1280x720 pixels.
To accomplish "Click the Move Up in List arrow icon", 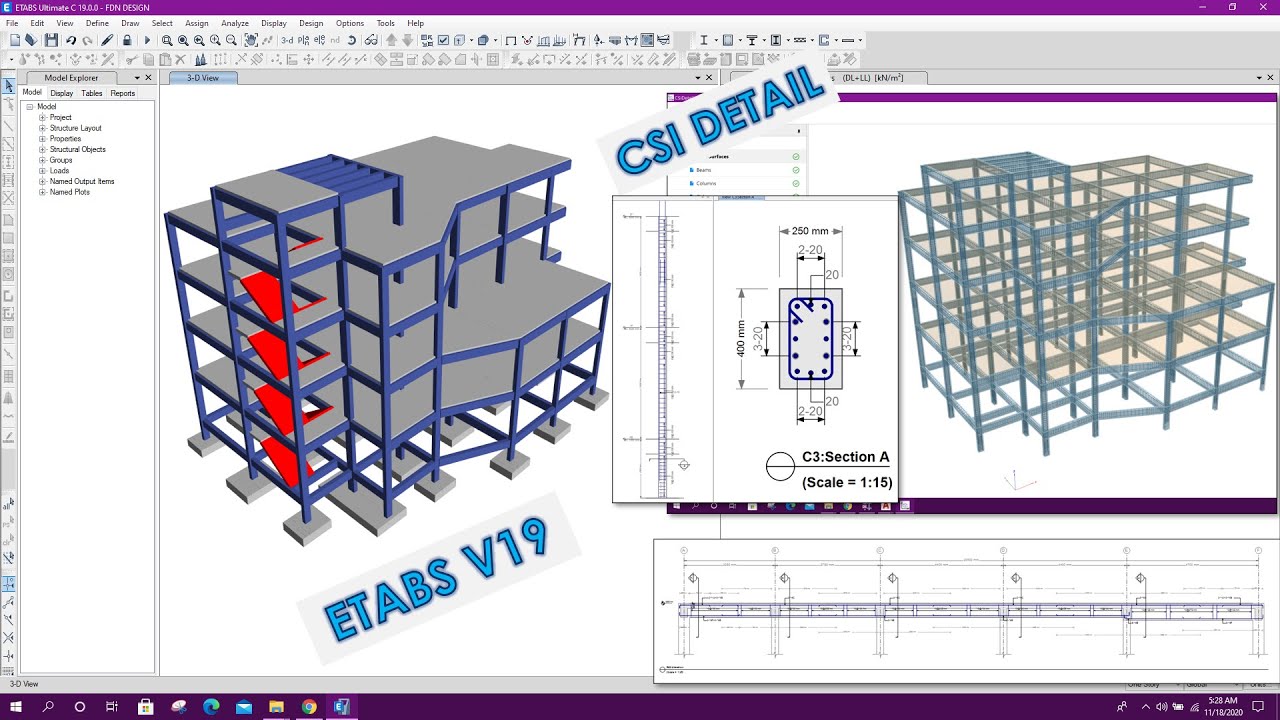I will click(391, 40).
